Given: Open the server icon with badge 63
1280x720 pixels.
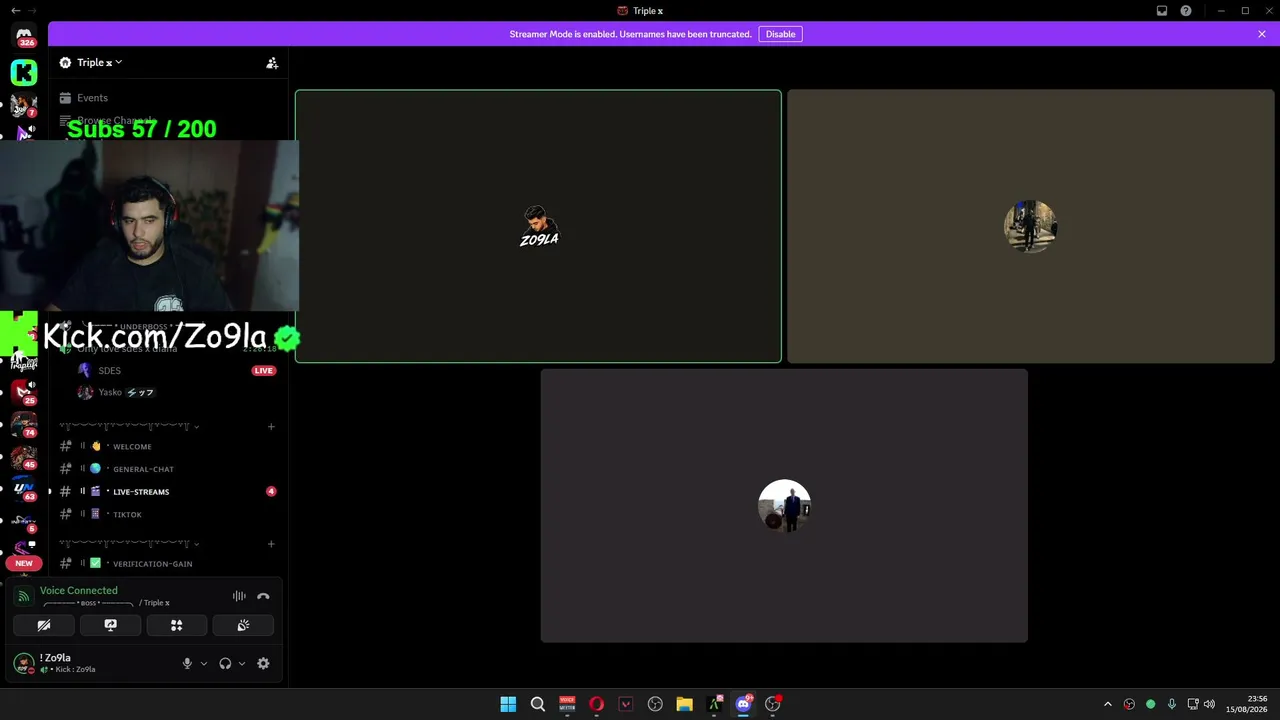Looking at the screenshot, I should (24, 488).
